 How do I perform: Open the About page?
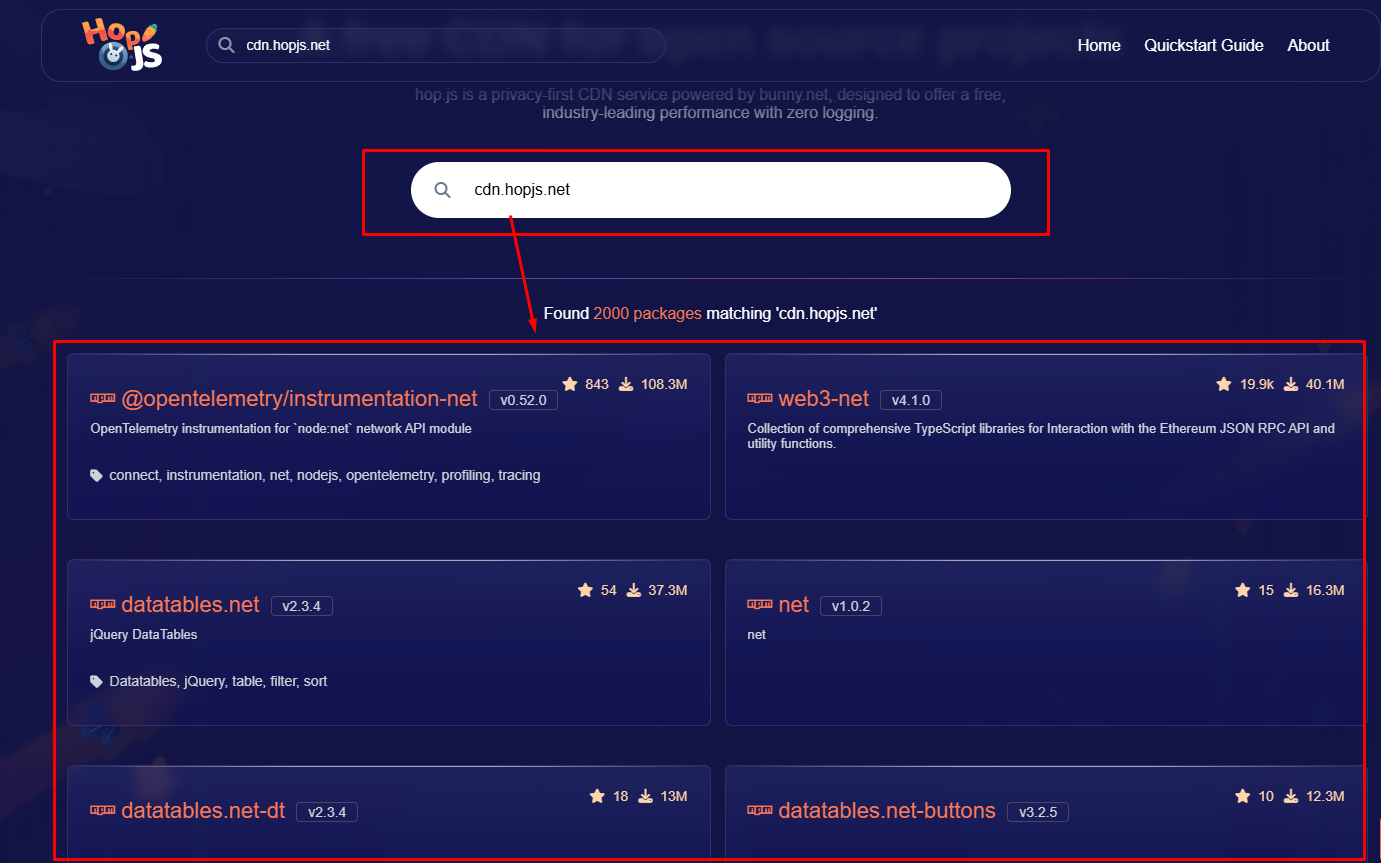tap(1308, 45)
